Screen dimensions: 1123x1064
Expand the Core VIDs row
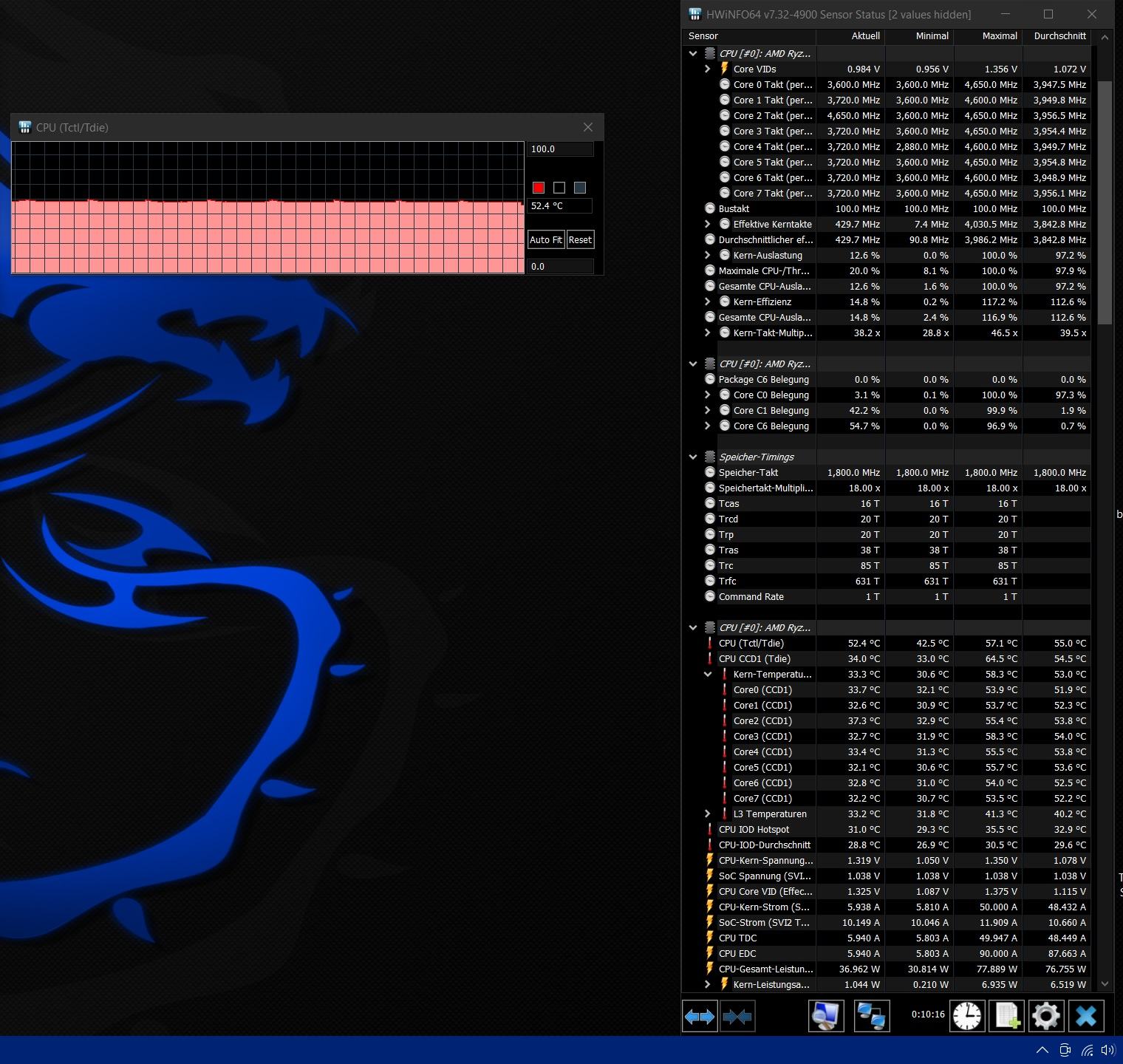pyautogui.click(x=707, y=69)
